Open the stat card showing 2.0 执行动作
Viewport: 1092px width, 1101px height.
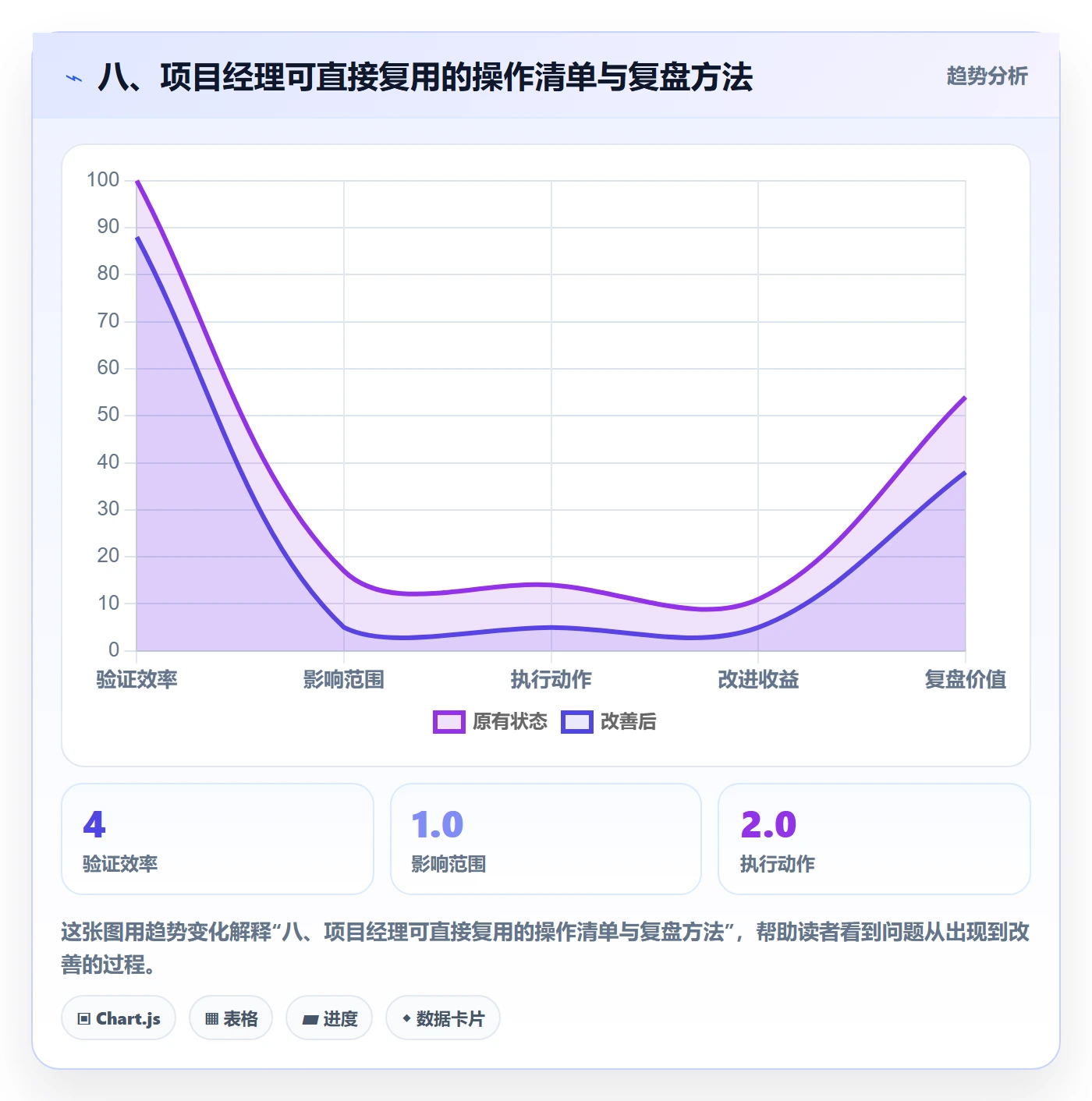pyautogui.click(x=874, y=839)
